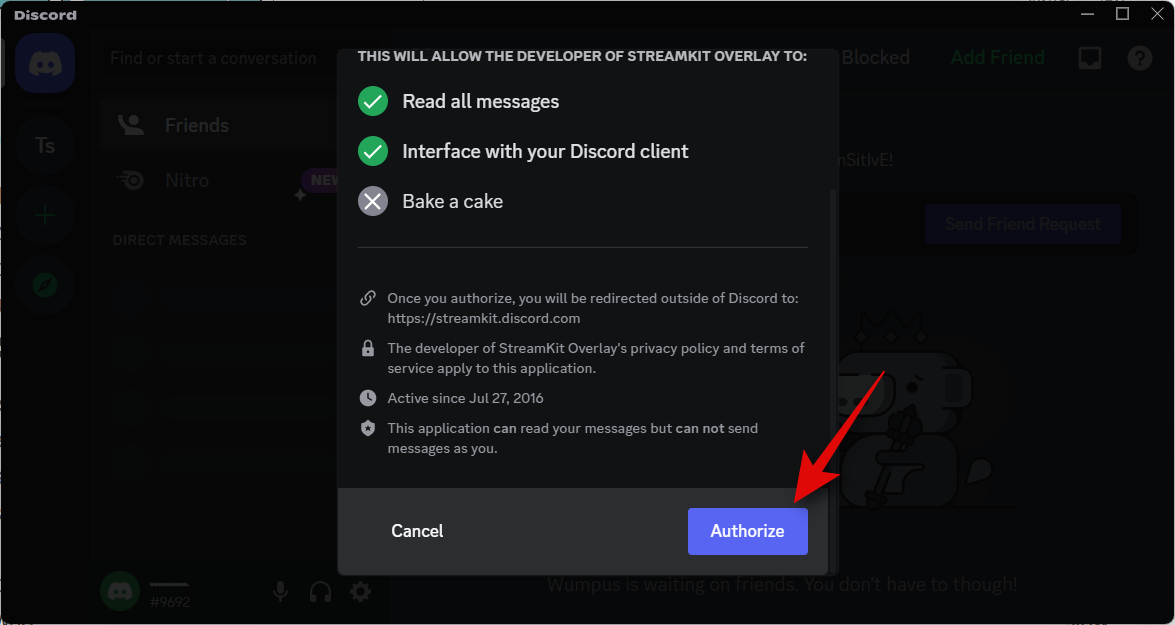The height and width of the screenshot is (625, 1175).
Task: Click the authorization dialog scrollbar
Action: 833,330
